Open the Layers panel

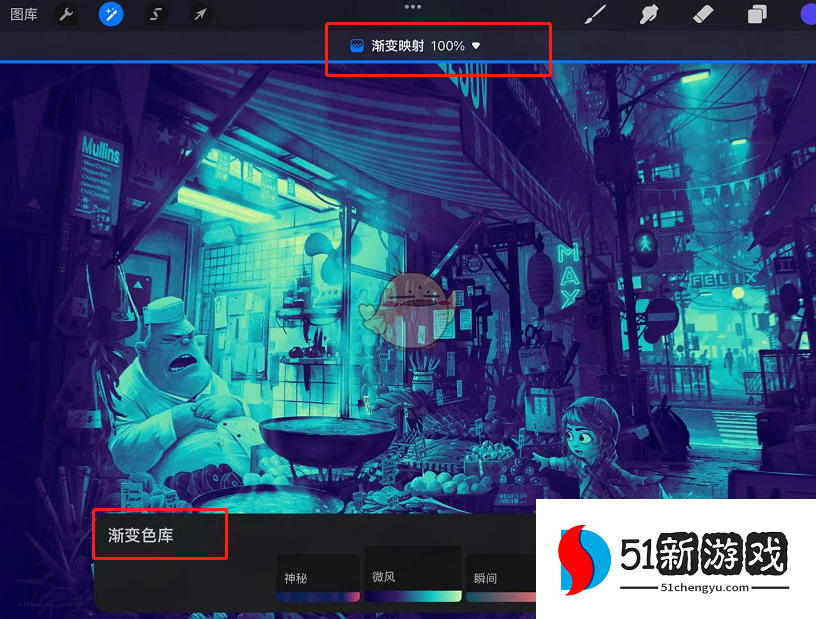point(757,14)
